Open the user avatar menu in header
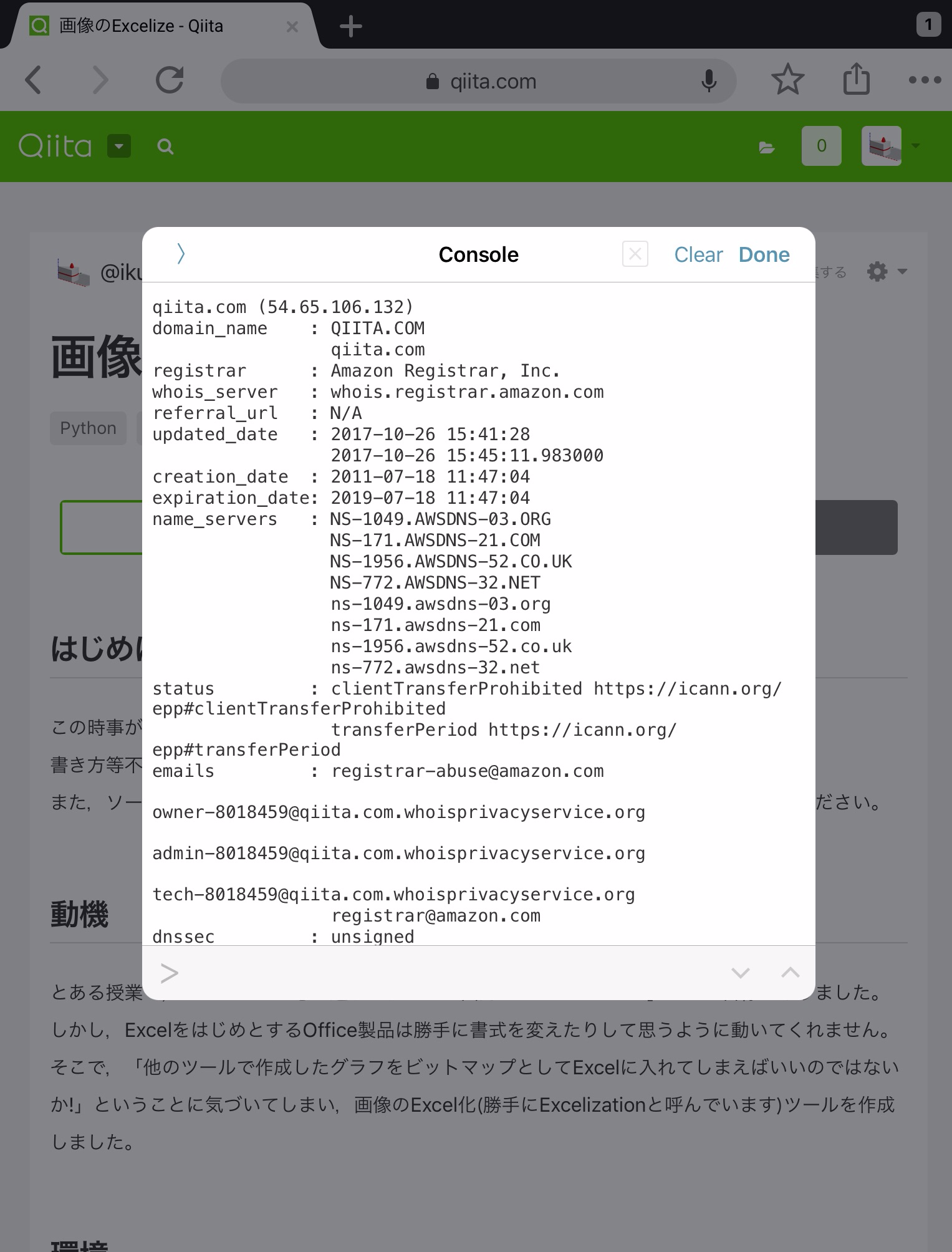The image size is (952, 1252). point(890,146)
